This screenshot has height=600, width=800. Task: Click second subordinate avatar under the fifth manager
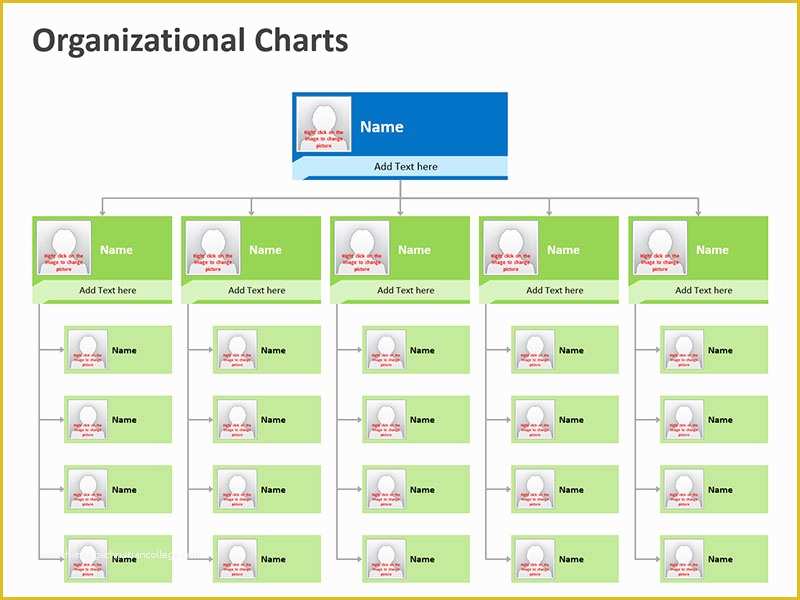[684, 419]
